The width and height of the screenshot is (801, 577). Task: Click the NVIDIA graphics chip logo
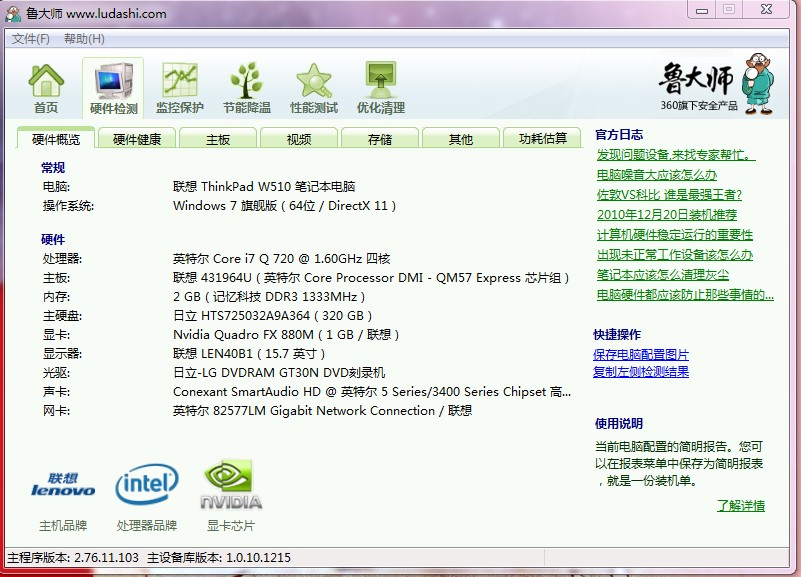click(231, 484)
